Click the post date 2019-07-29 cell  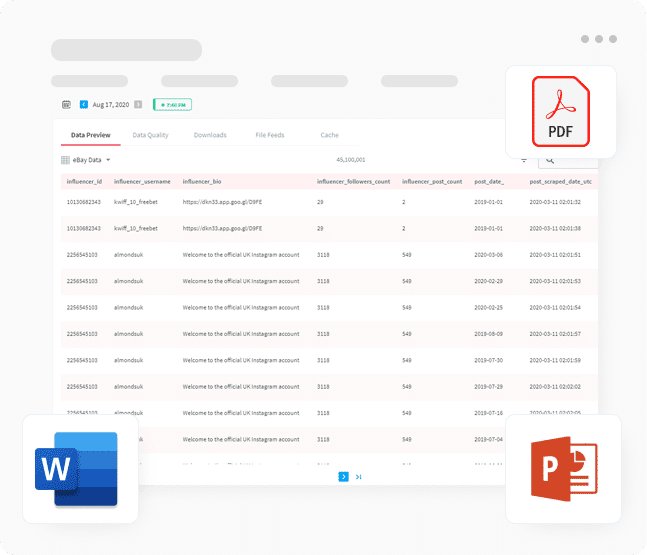click(x=489, y=387)
